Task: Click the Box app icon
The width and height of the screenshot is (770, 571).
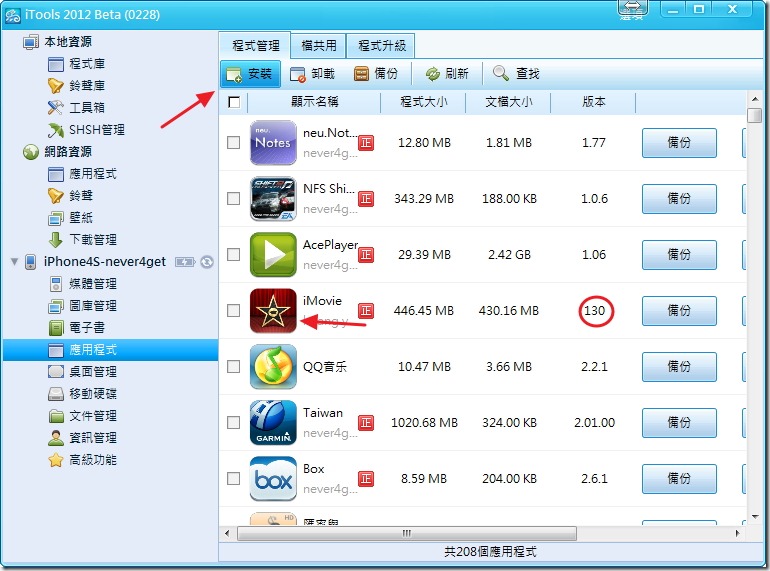Action: (273, 478)
